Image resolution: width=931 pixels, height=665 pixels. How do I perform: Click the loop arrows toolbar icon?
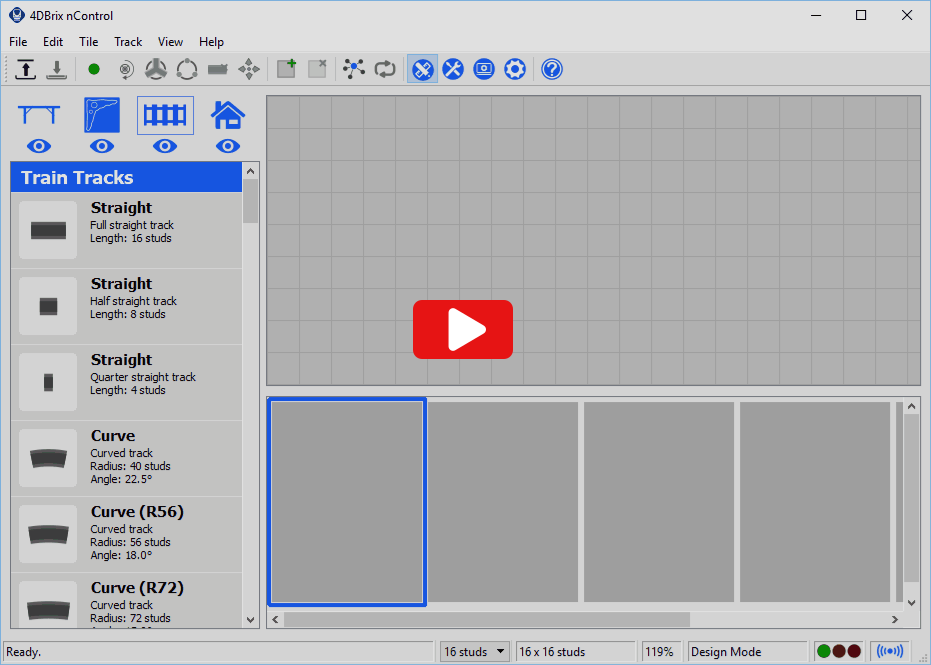(x=385, y=69)
